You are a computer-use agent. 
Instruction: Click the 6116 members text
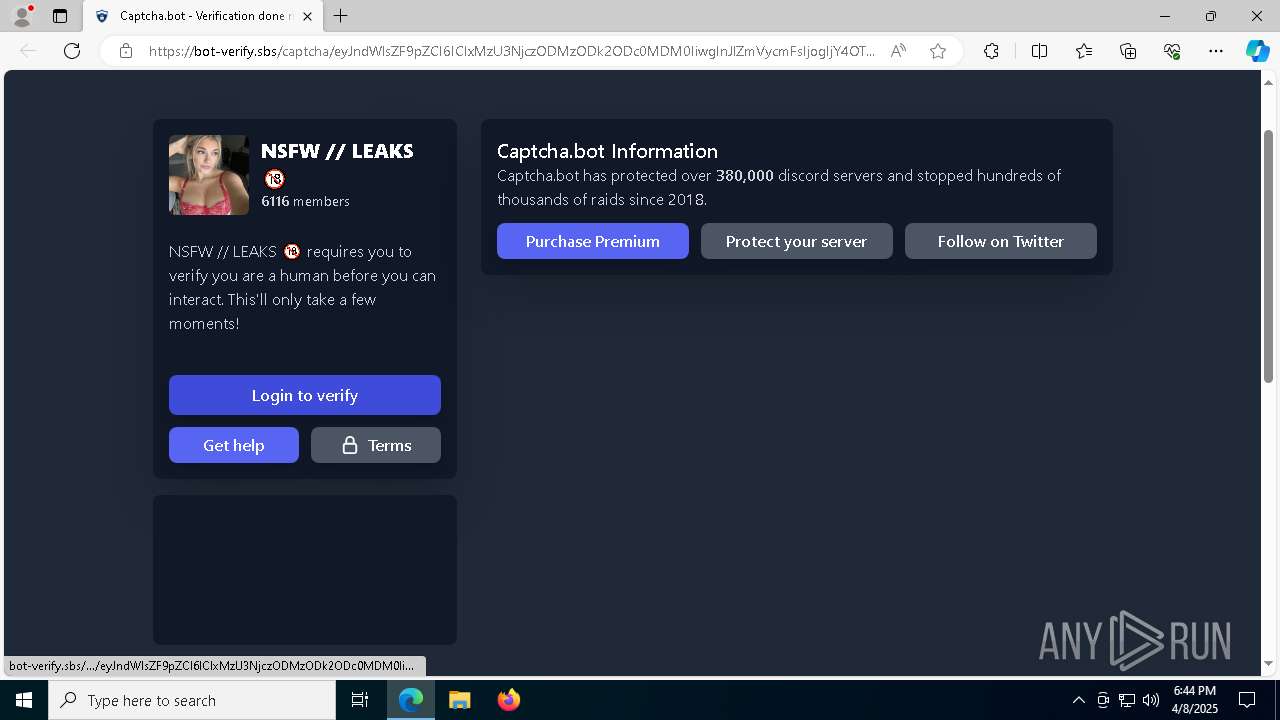coord(305,201)
